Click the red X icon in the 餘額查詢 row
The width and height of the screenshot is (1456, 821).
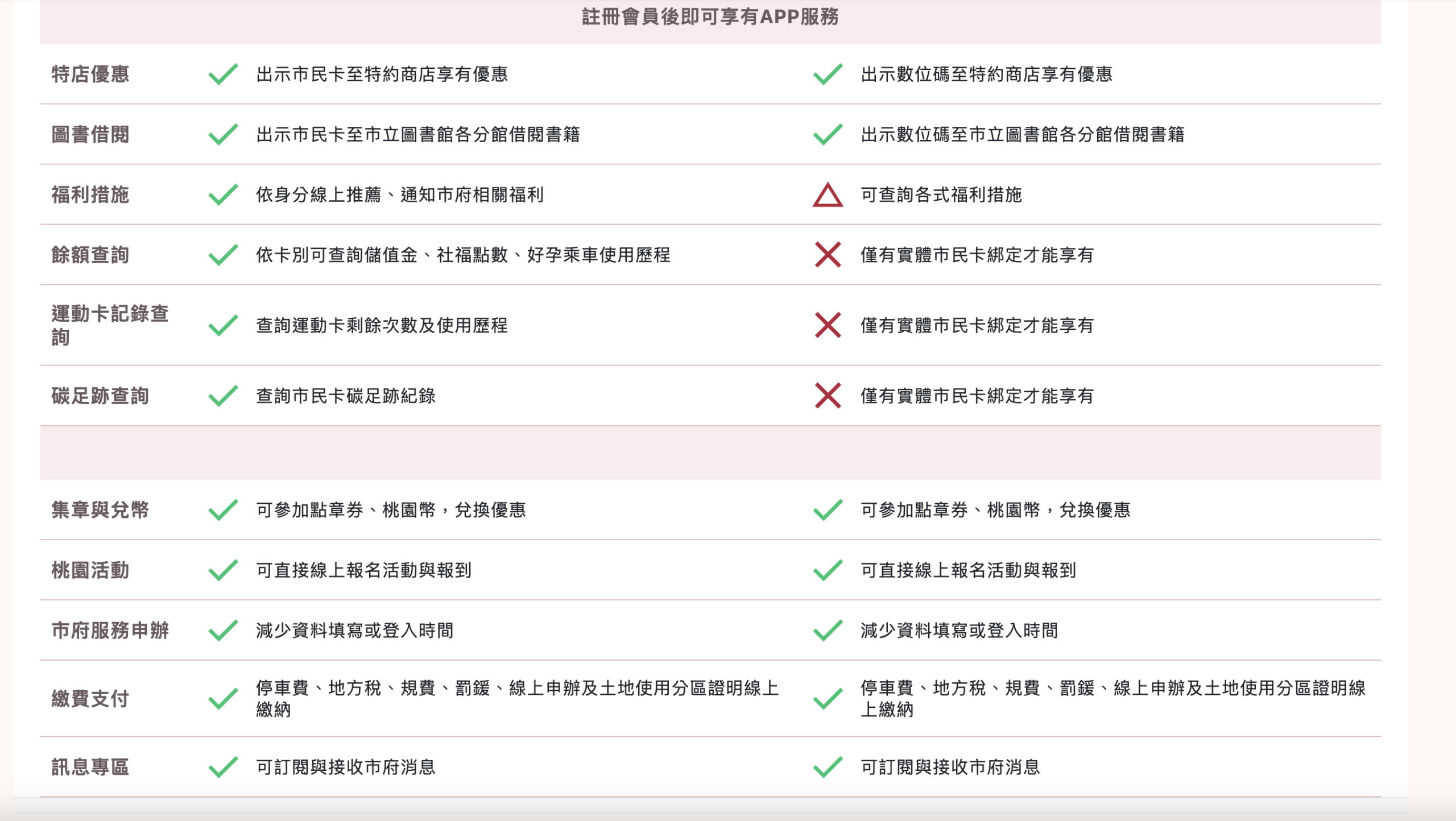click(x=828, y=255)
